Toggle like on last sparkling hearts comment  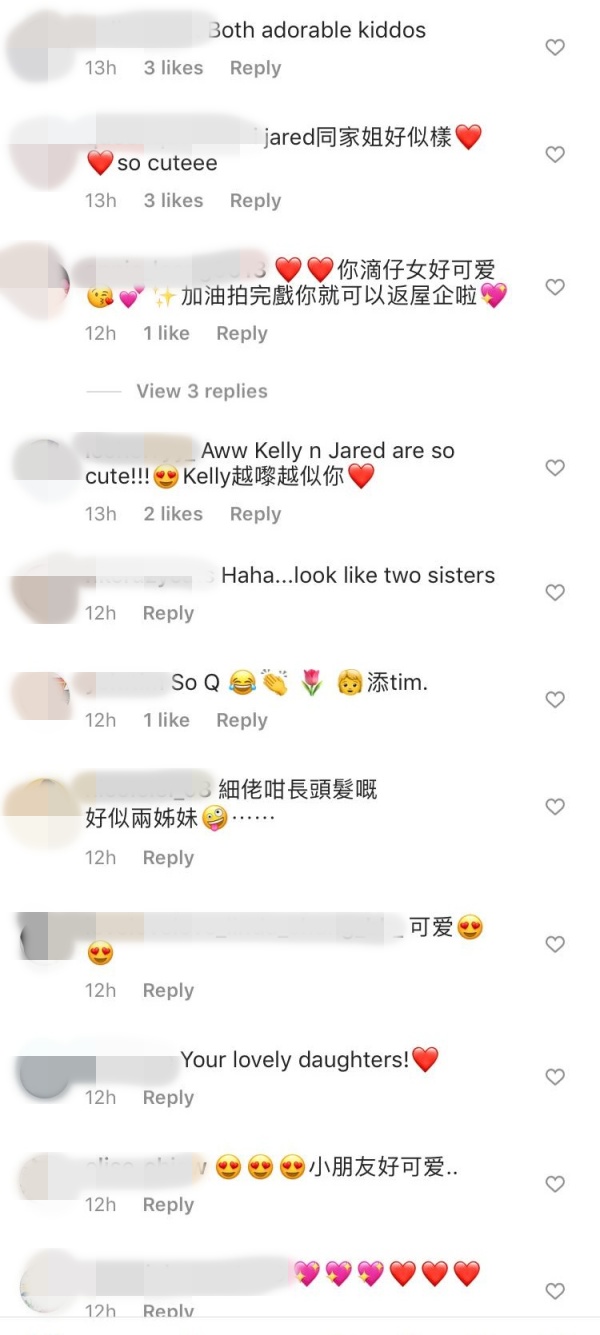pos(555,1291)
